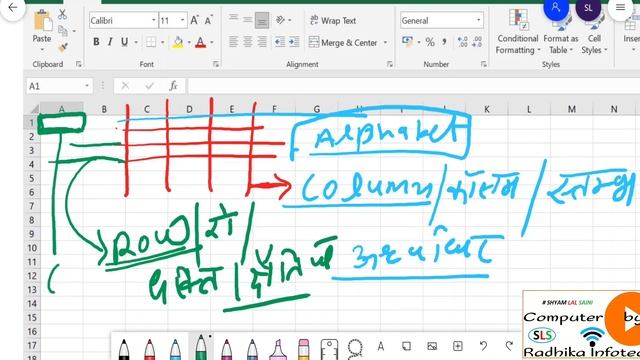
Task: Toggle Top Align
Action: (233, 18)
